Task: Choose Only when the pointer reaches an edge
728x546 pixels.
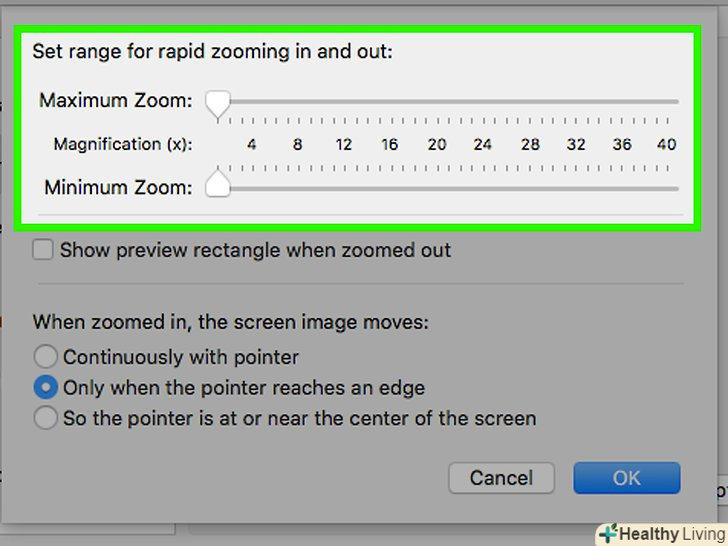Action: click(46, 388)
